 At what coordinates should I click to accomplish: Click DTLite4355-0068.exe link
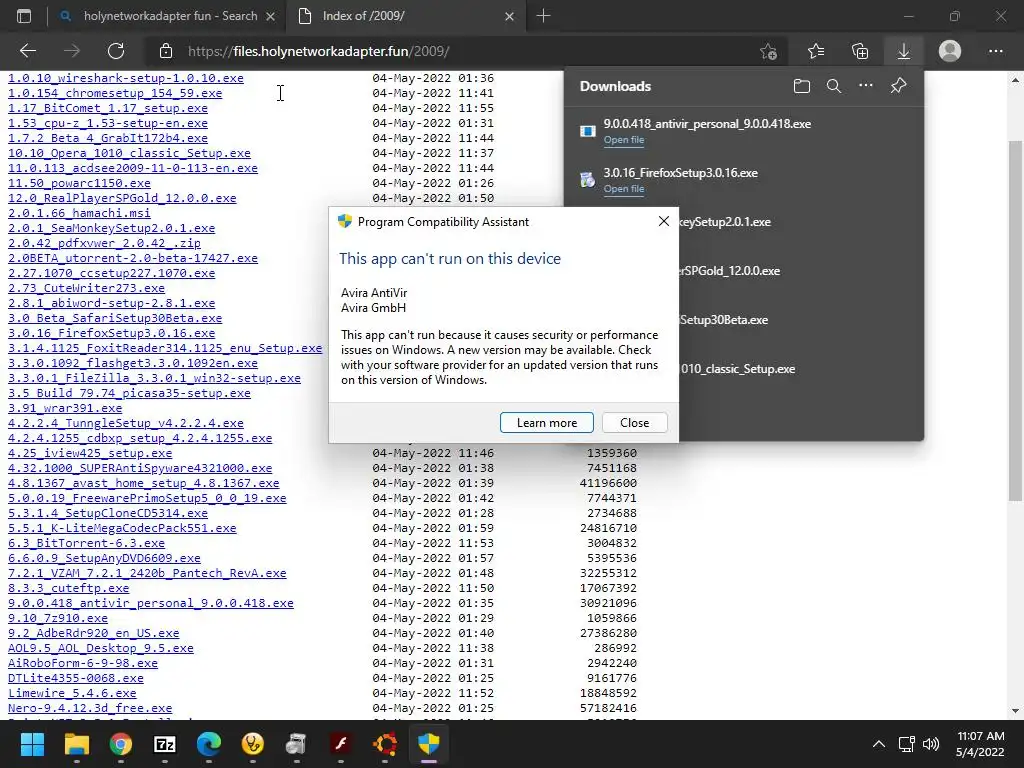pos(76,679)
